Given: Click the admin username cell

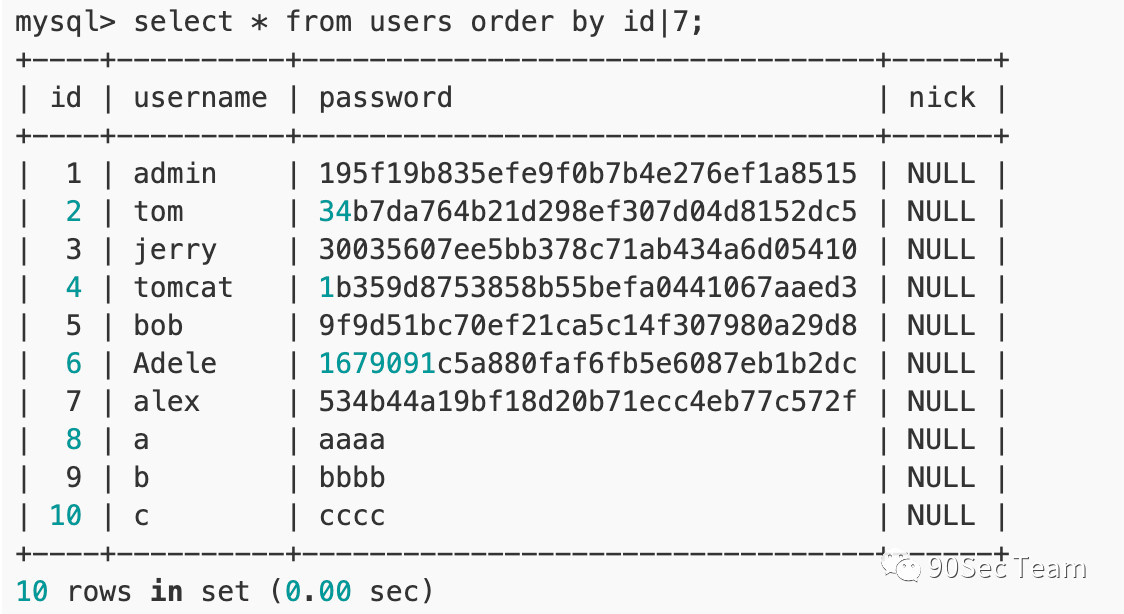Looking at the screenshot, I should click(x=175, y=173).
